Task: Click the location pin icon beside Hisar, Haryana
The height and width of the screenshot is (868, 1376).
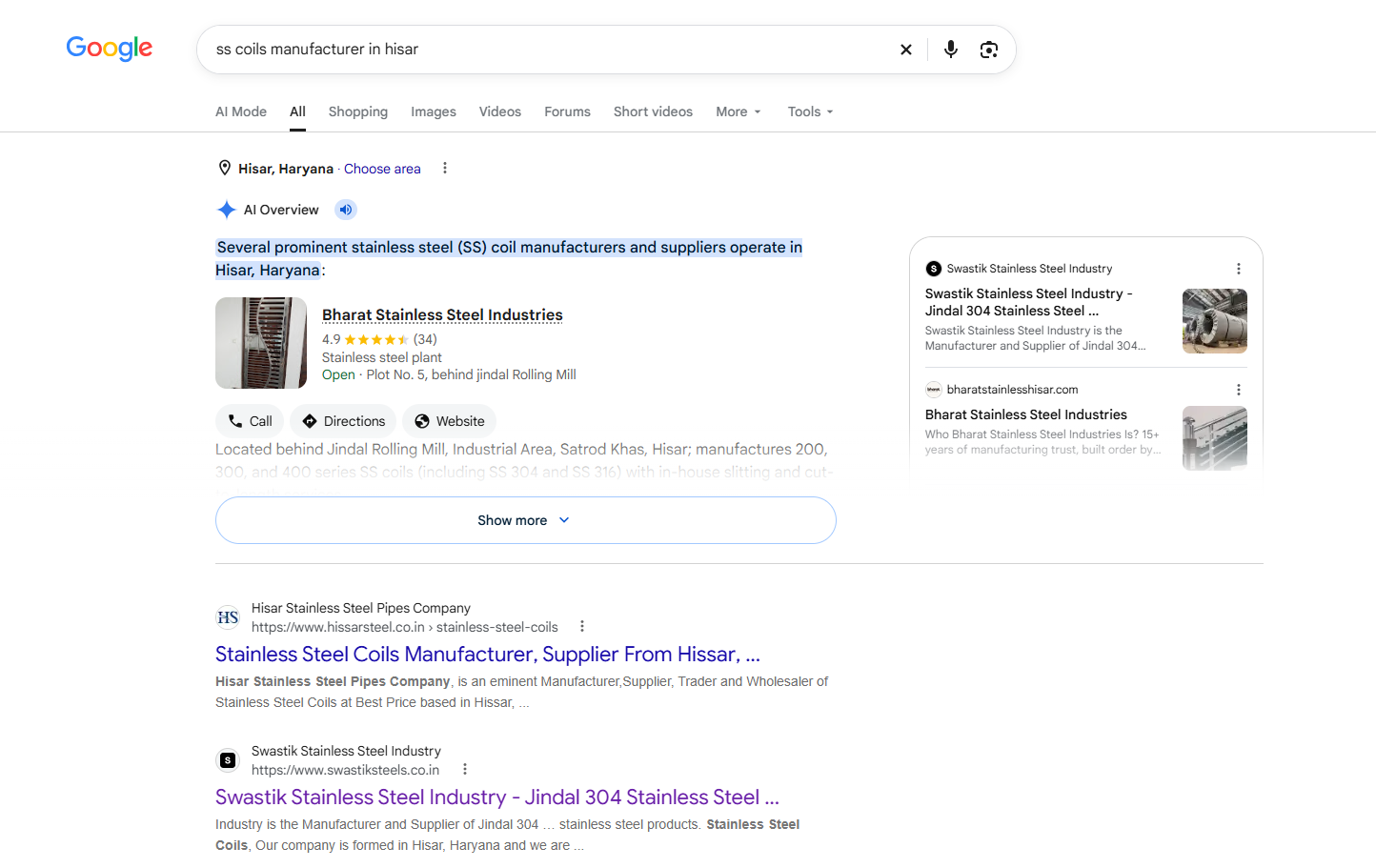Action: [225, 168]
